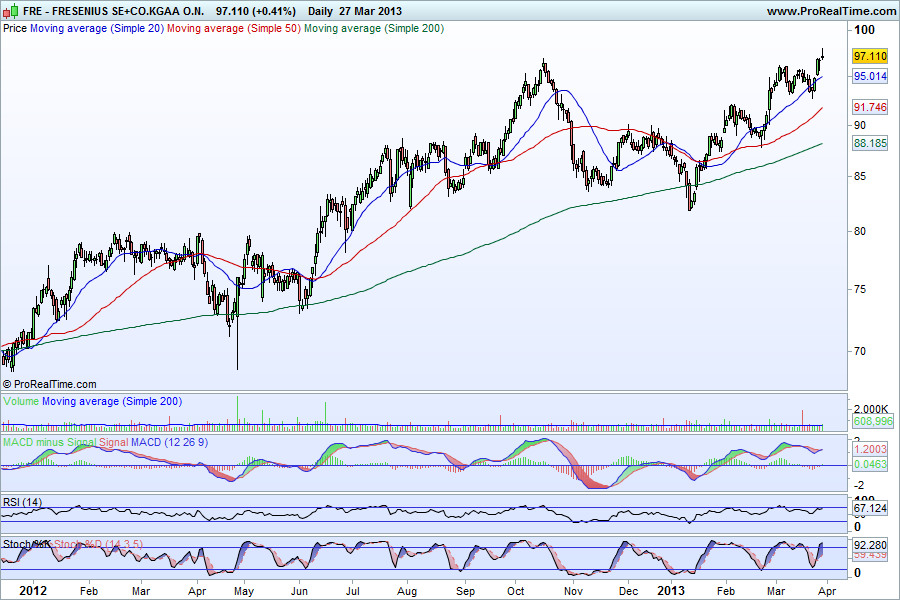
Task: Click the 70 price axis label
Action: point(860,351)
